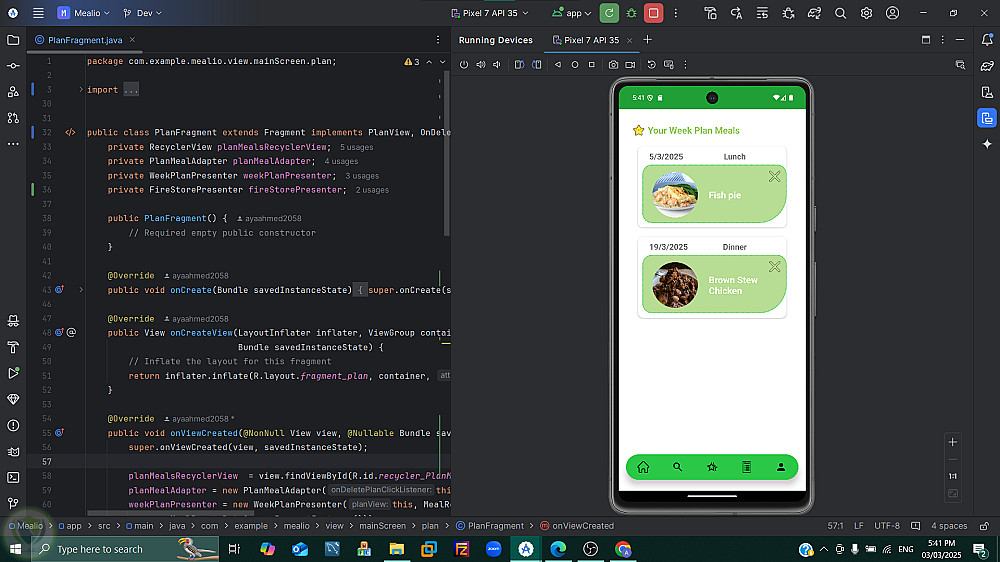
Task: Remove Fish pie from the plan
Action: 774,177
